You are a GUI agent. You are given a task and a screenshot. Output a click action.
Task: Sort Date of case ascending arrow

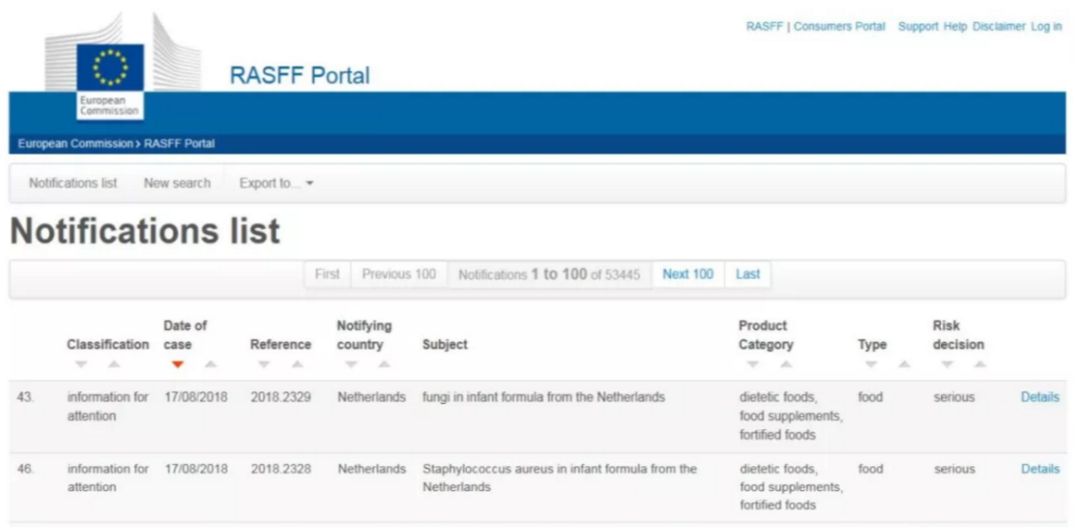click(x=210, y=364)
